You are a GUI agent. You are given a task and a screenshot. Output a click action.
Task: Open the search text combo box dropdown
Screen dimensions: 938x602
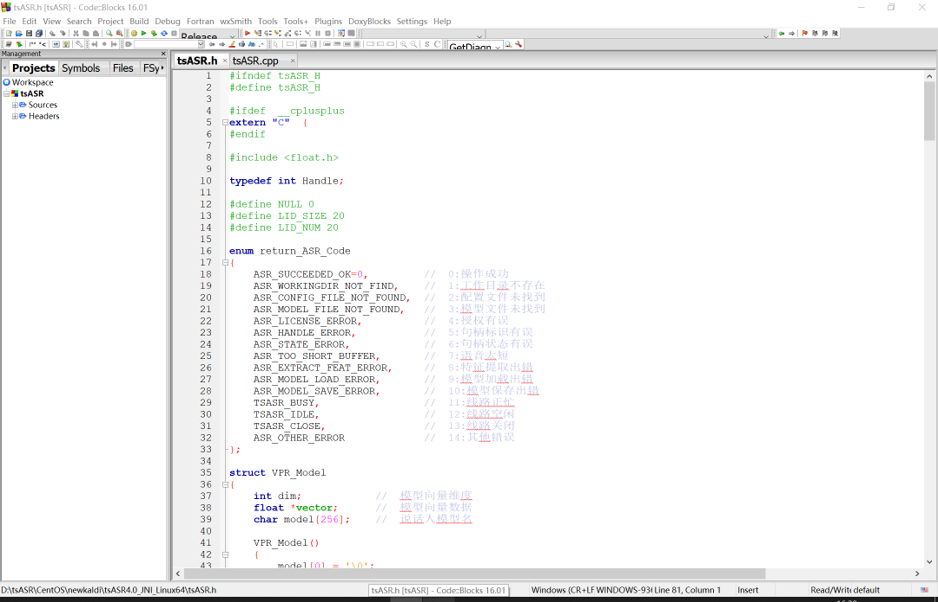(201, 44)
